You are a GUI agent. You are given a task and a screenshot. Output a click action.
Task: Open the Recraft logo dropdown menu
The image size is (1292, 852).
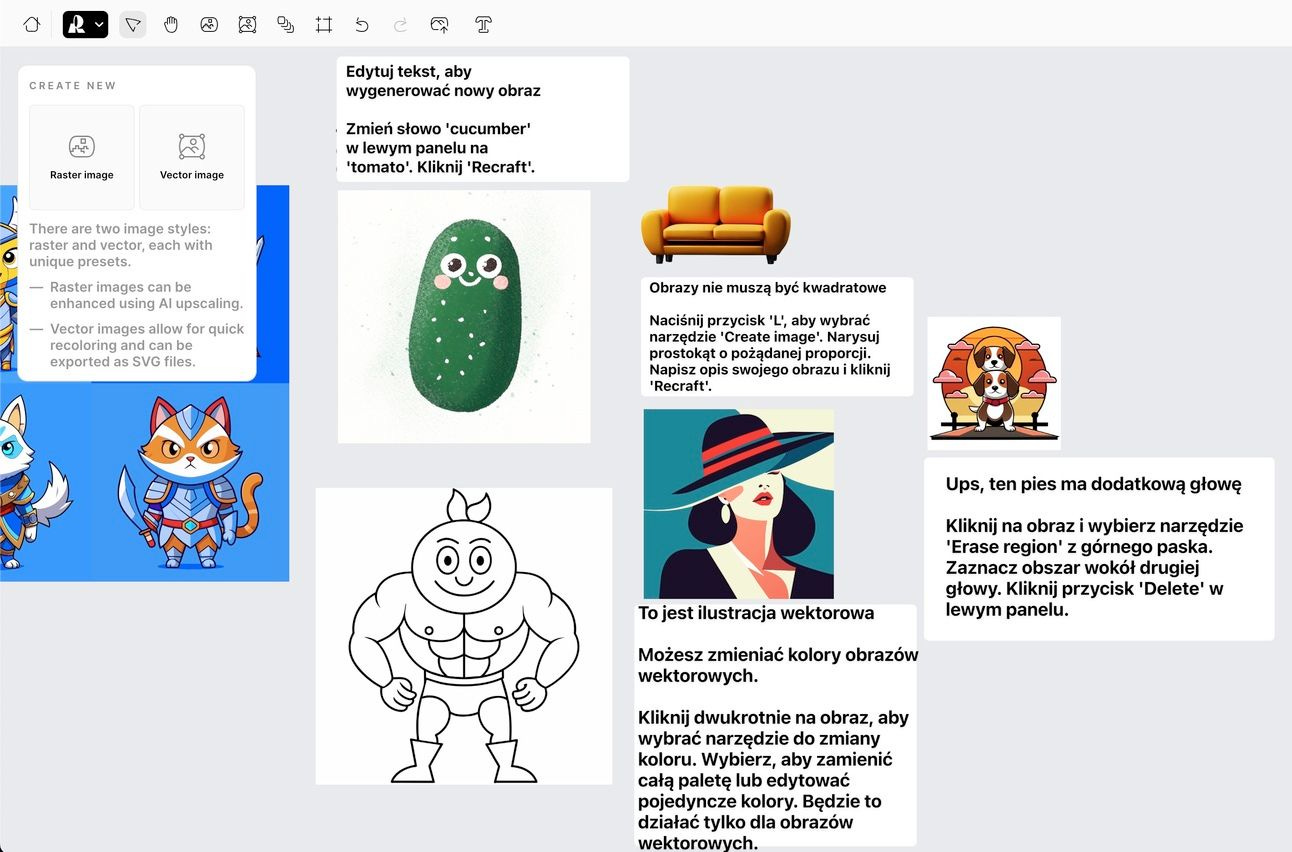pyautogui.click(x=85, y=24)
